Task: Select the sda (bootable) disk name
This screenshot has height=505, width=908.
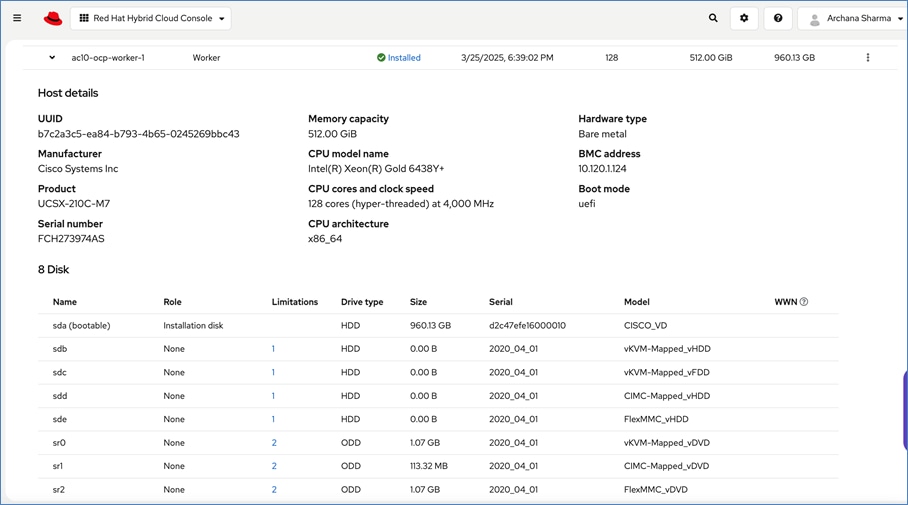Action: point(82,325)
